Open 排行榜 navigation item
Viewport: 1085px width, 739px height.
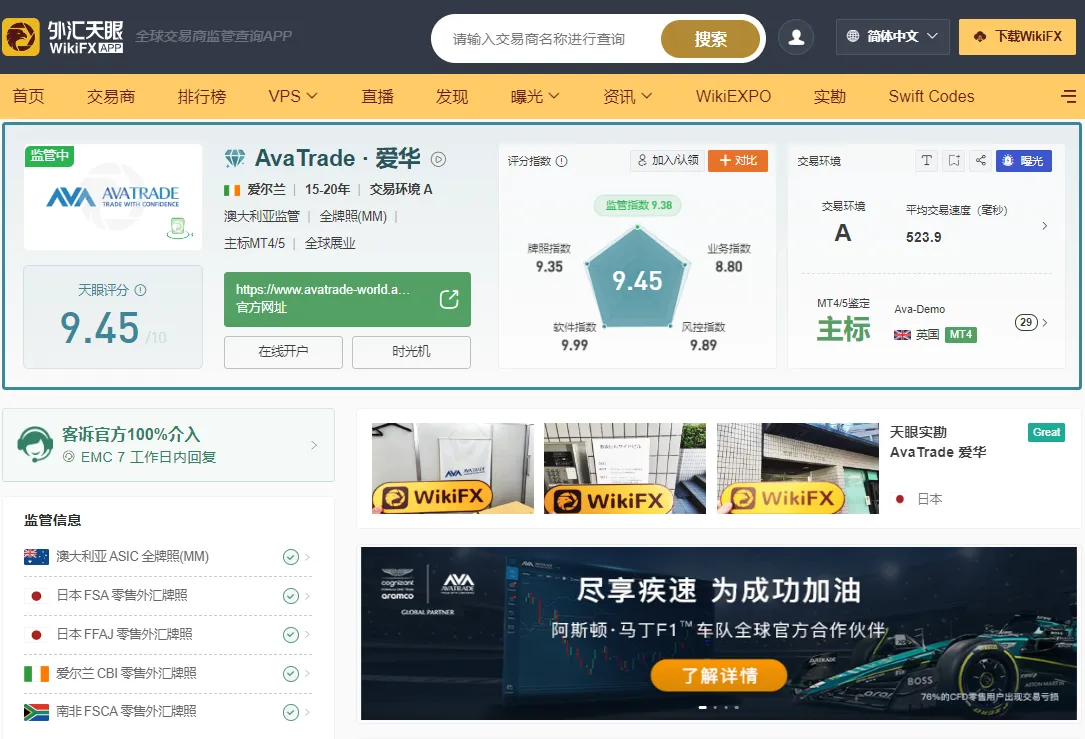(201, 96)
